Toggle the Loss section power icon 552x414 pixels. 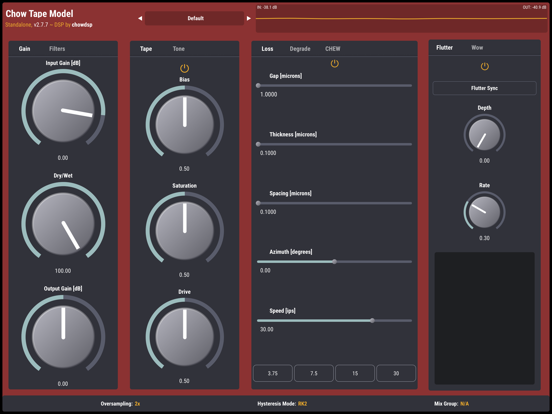point(334,64)
